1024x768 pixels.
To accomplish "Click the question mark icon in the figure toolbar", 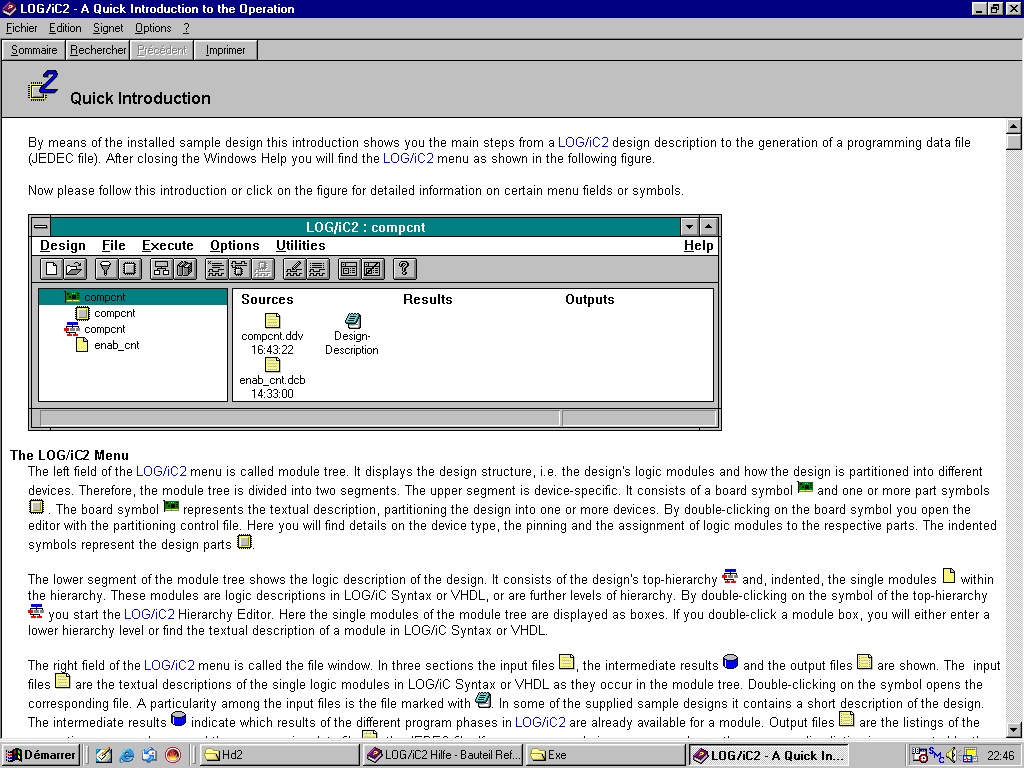I will (x=404, y=268).
